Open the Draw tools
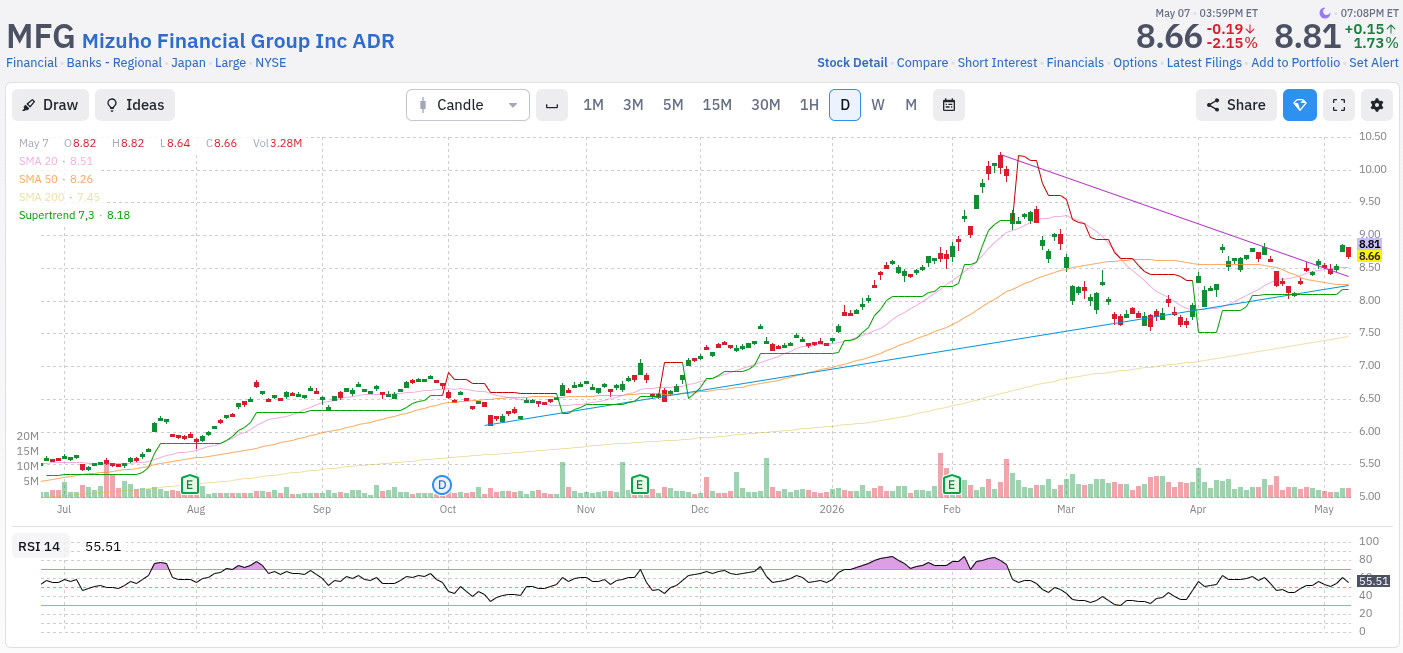Viewport: 1403px width, 653px height. pos(50,105)
